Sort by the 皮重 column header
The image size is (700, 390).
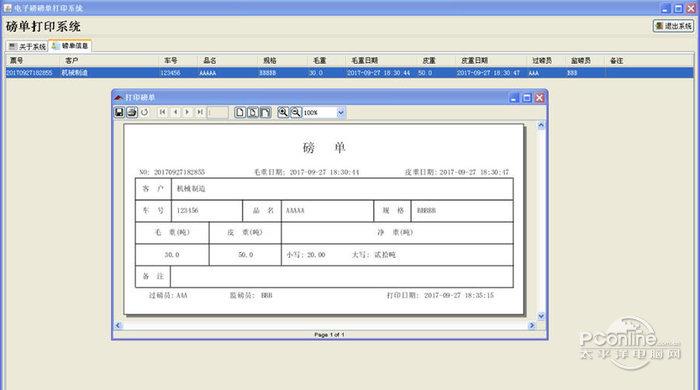click(x=436, y=60)
